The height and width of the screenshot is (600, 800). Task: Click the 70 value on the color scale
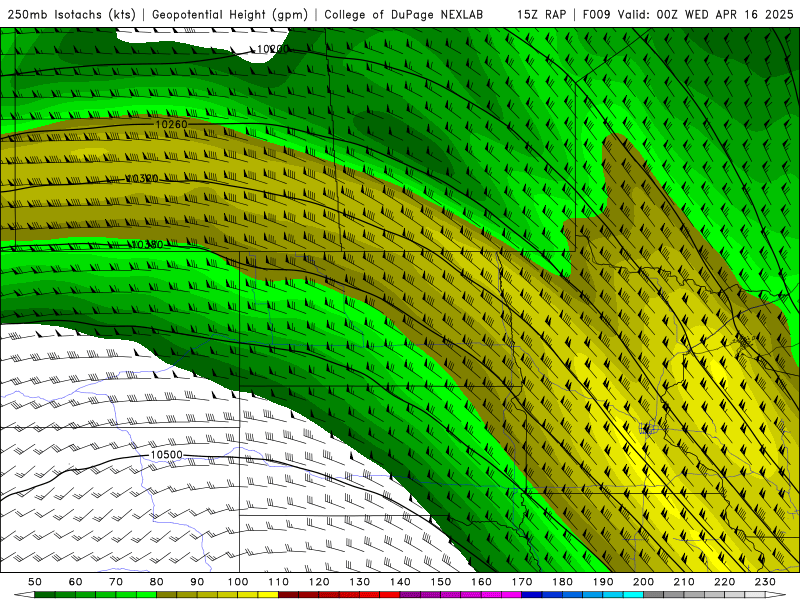[116, 582]
